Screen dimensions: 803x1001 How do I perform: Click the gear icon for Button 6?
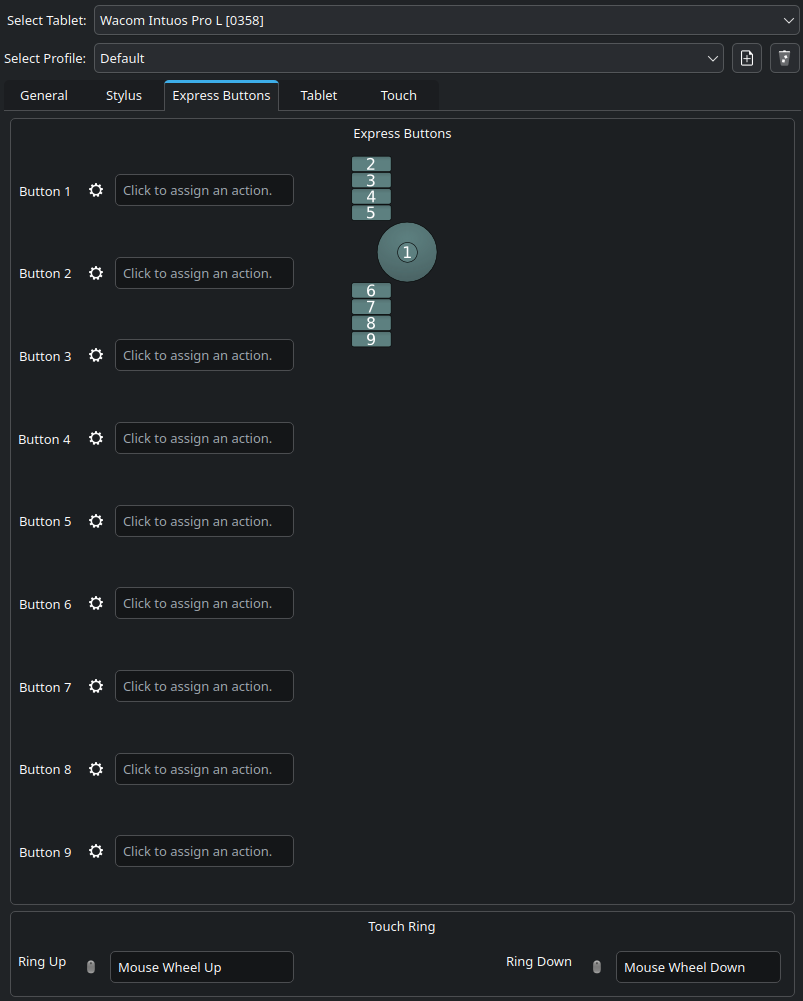pos(96,603)
